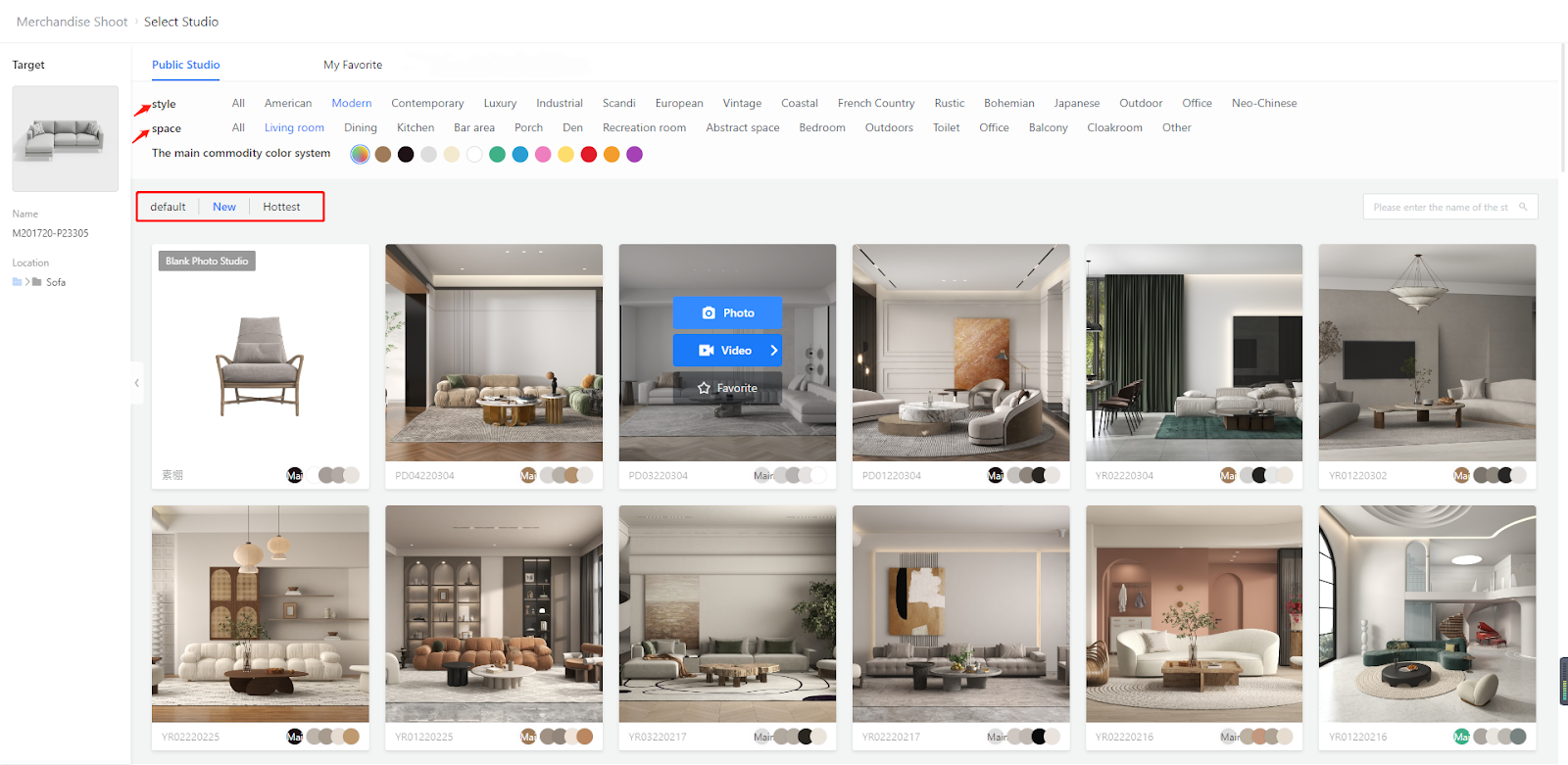Open studio YR02220216 with pink walls
Viewport: 1568px width, 765px height.
click(1195, 614)
